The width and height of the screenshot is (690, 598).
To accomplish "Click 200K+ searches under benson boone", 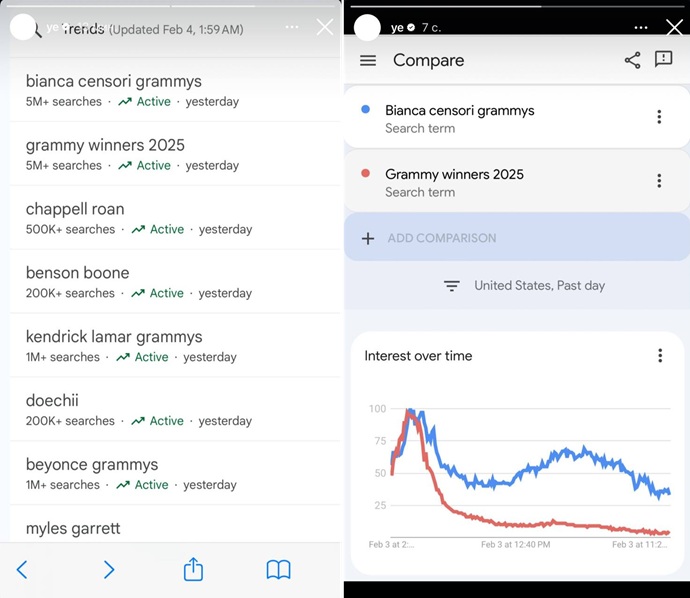I will point(70,293).
